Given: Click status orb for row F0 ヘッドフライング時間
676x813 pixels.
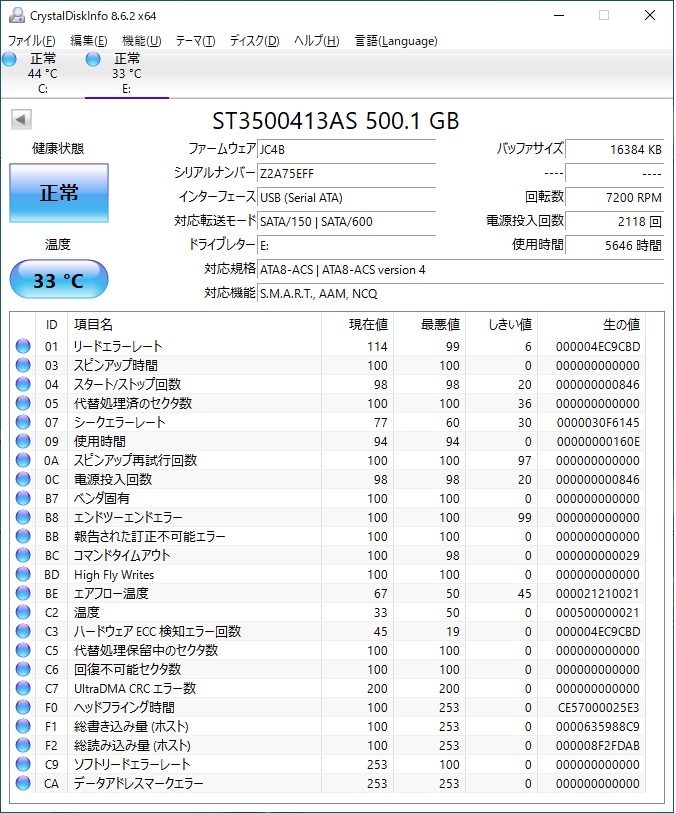Looking at the screenshot, I should pyautogui.click(x=23, y=707).
